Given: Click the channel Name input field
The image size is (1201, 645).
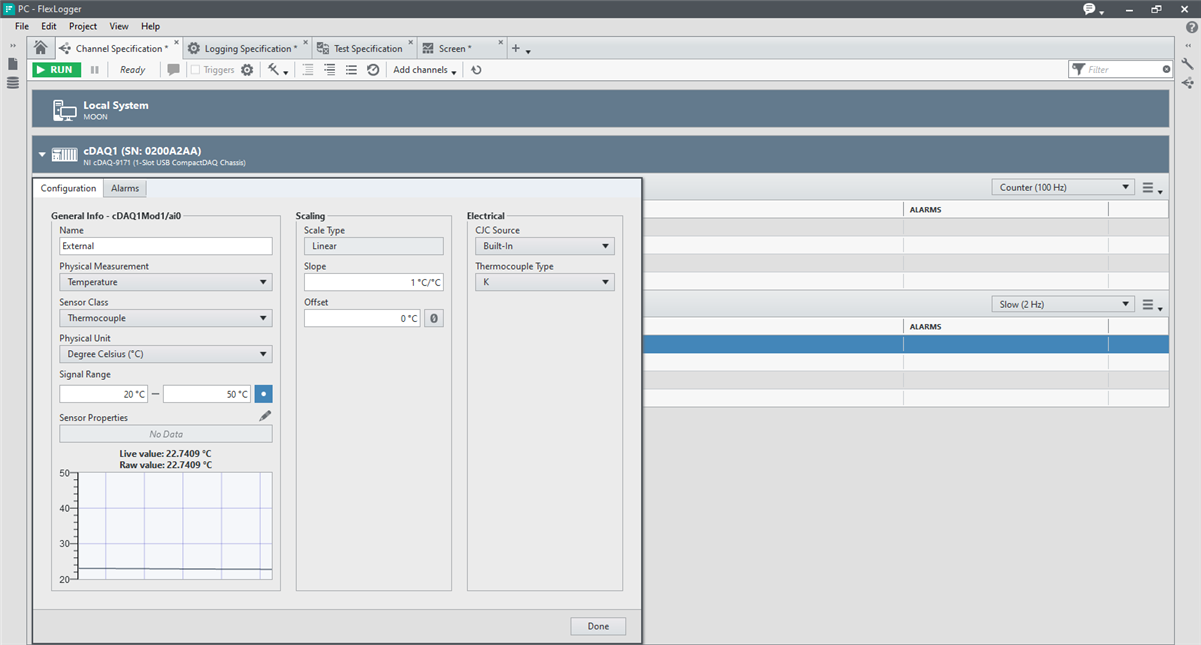Looking at the screenshot, I should pos(165,246).
